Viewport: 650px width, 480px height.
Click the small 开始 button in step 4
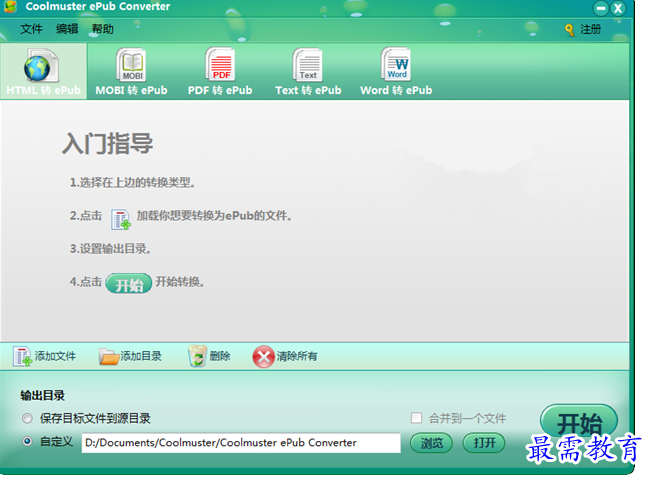pos(129,284)
